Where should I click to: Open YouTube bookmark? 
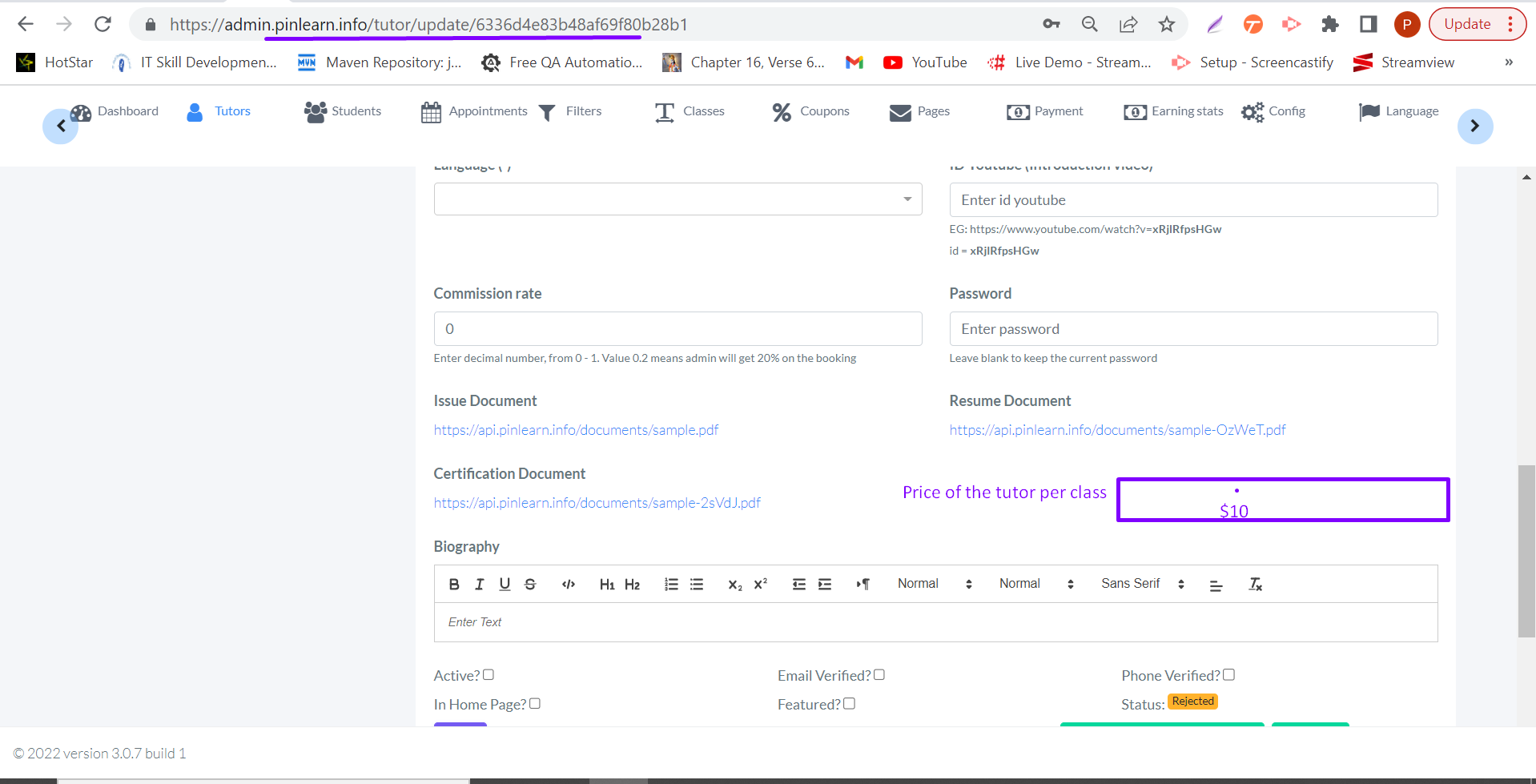[925, 62]
